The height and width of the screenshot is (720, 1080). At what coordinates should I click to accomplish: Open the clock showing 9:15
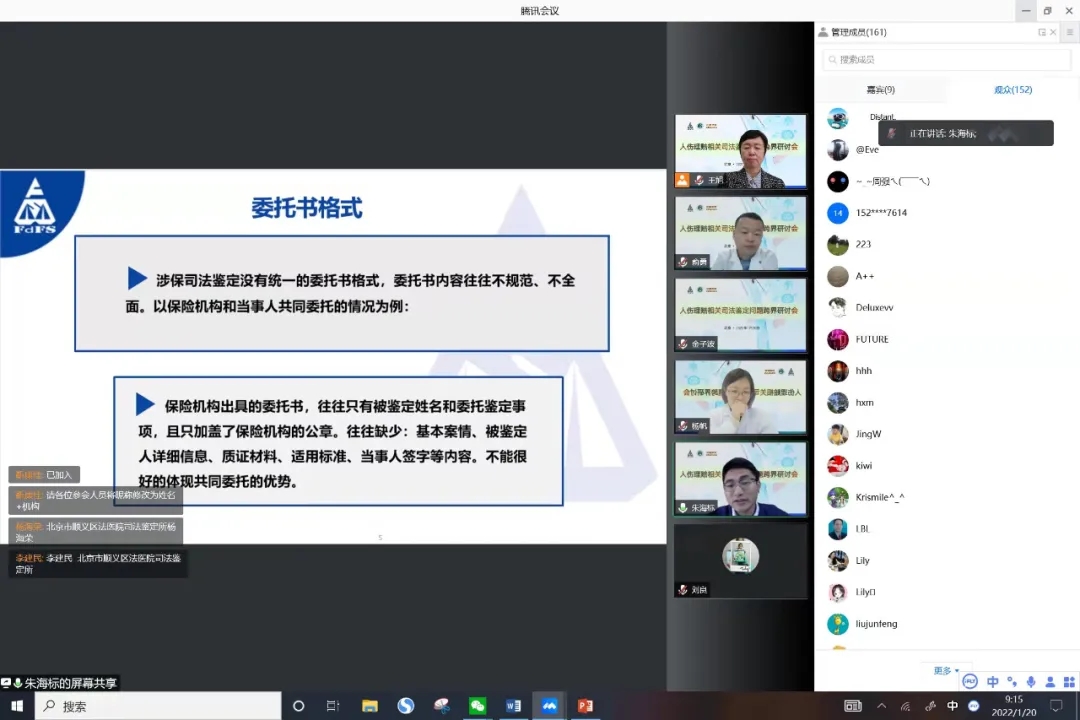1014,706
